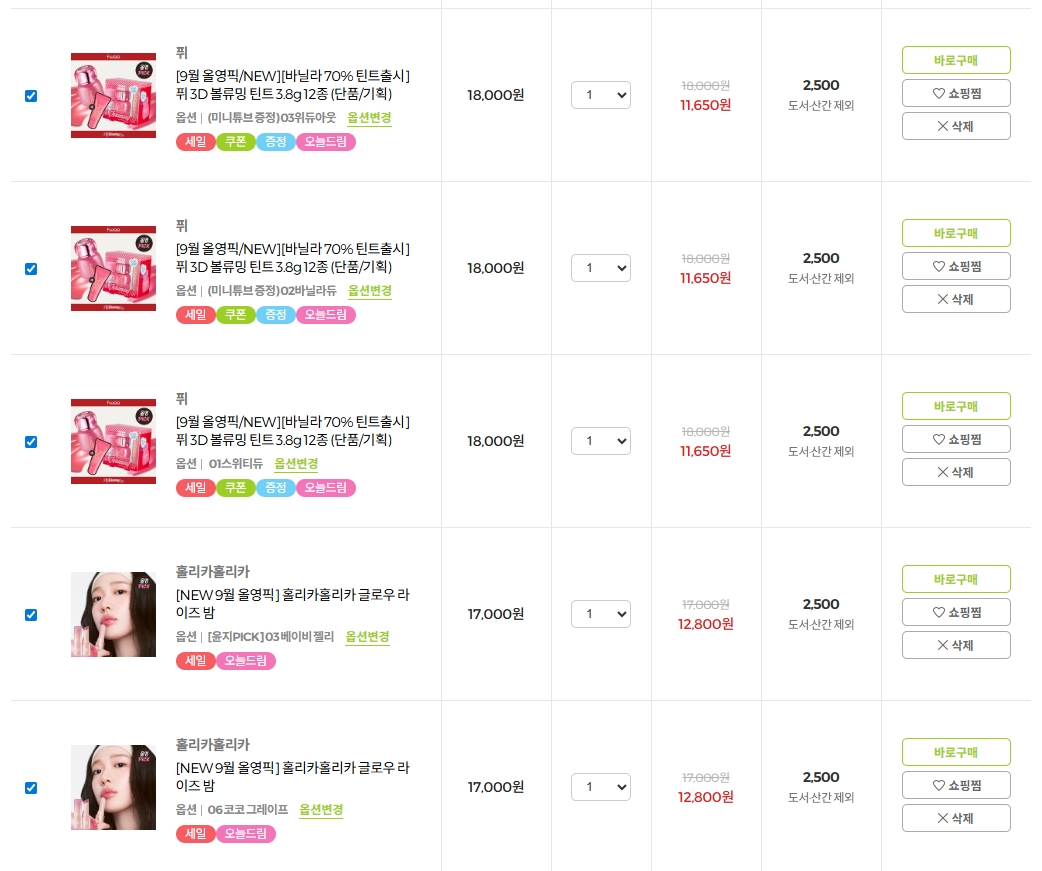Wishlist the 03베이비젤리 glow balm
1042x871 pixels.
click(956, 612)
